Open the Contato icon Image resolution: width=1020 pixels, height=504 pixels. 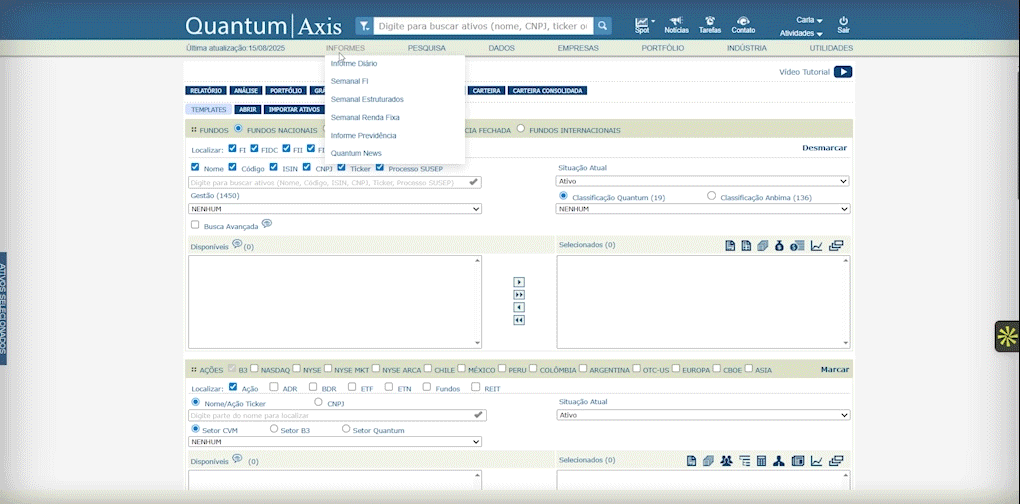pyautogui.click(x=744, y=21)
